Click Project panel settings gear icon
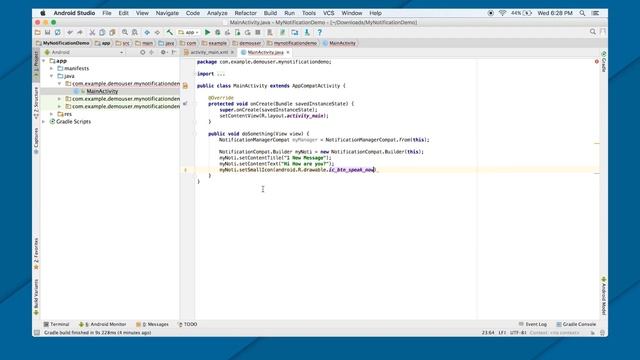Viewport: 640px width, 360px height. coord(163,52)
